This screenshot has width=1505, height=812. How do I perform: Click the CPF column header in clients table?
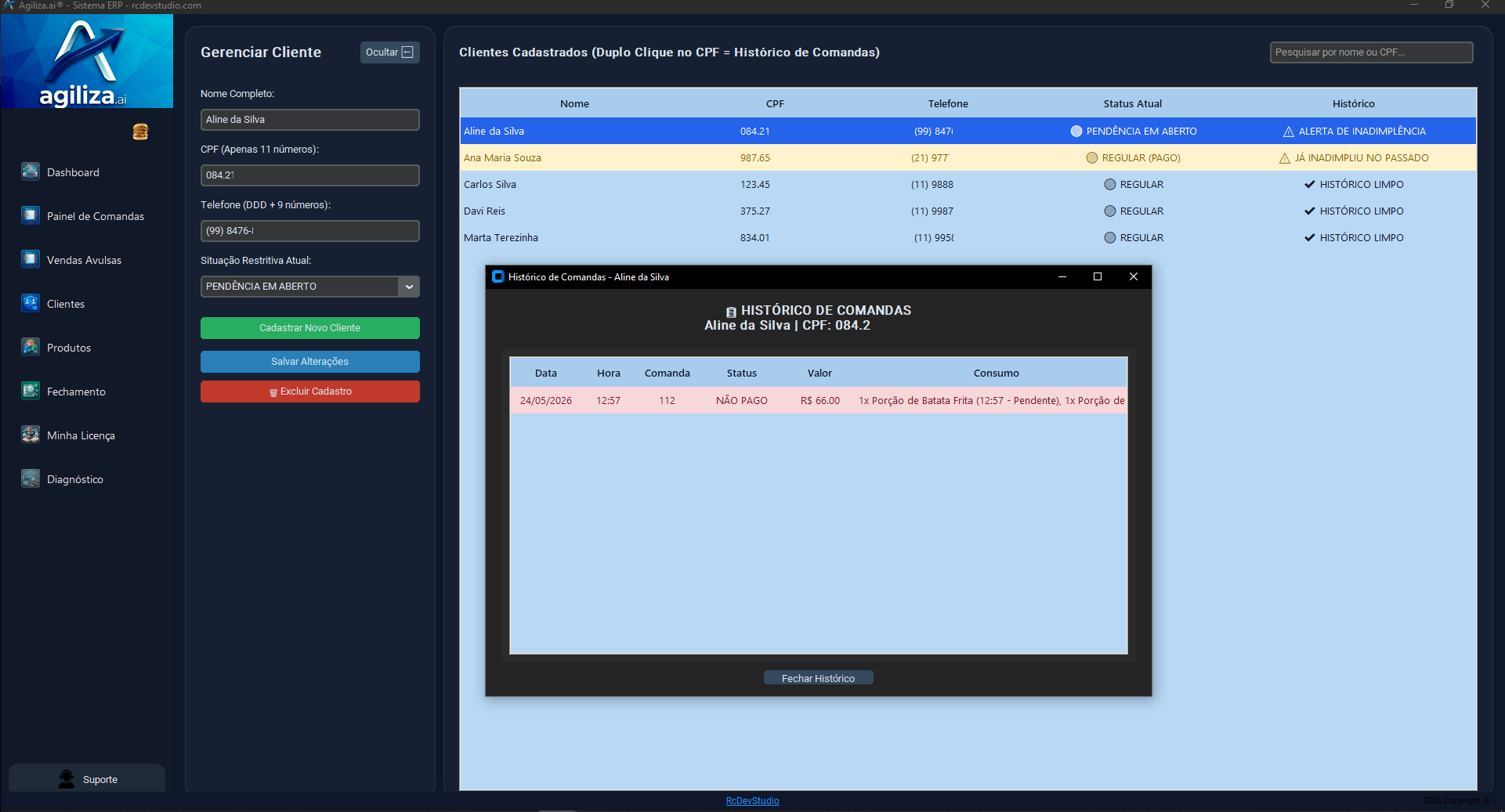[775, 103]
